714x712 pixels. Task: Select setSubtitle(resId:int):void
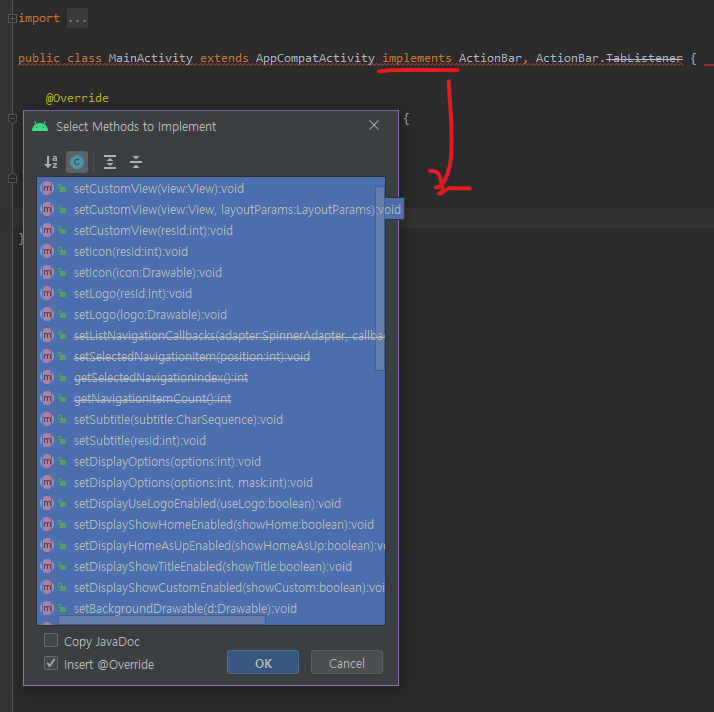pos(211,440)
